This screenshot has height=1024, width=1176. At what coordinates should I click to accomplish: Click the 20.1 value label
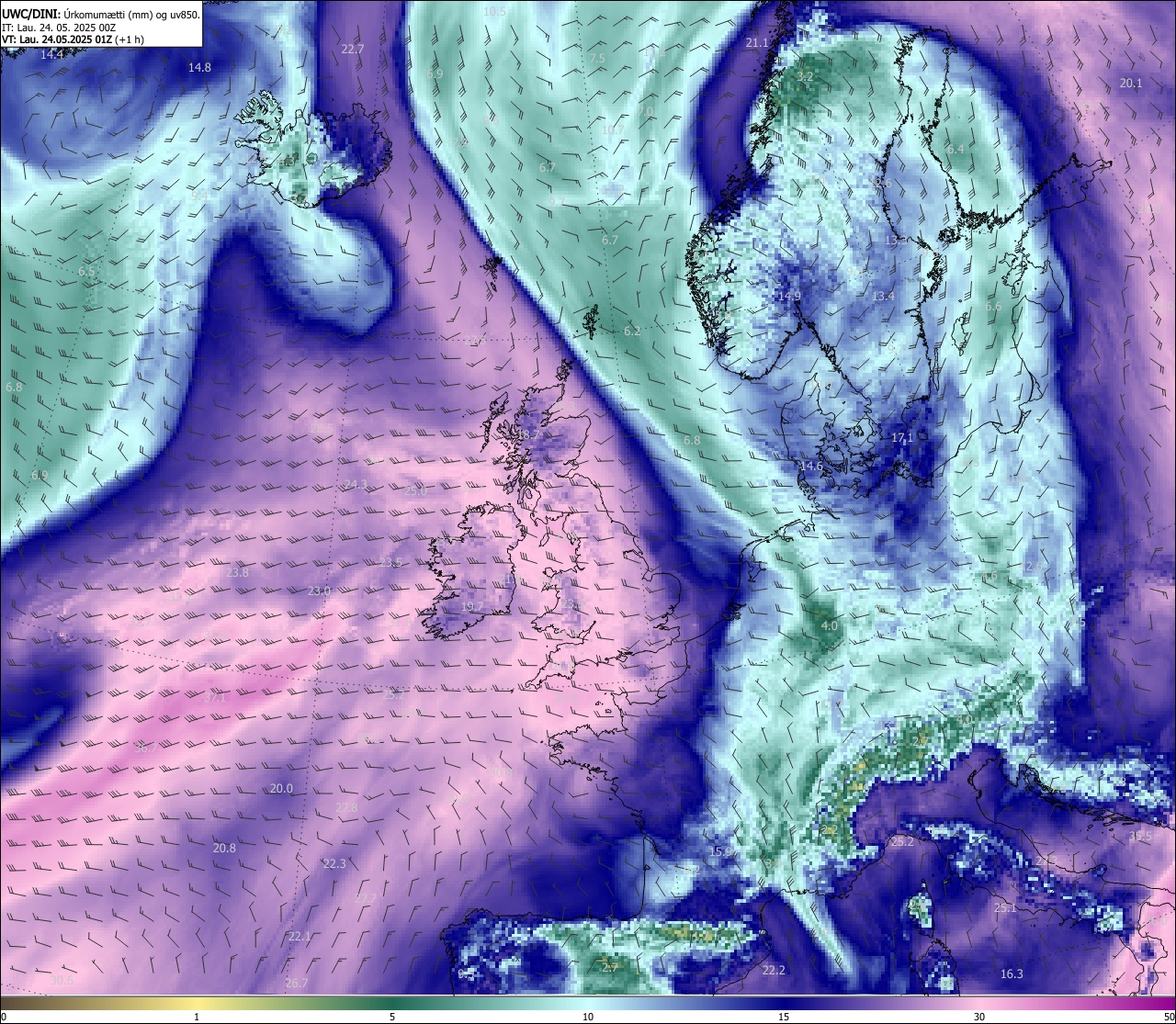[1131, 83]
